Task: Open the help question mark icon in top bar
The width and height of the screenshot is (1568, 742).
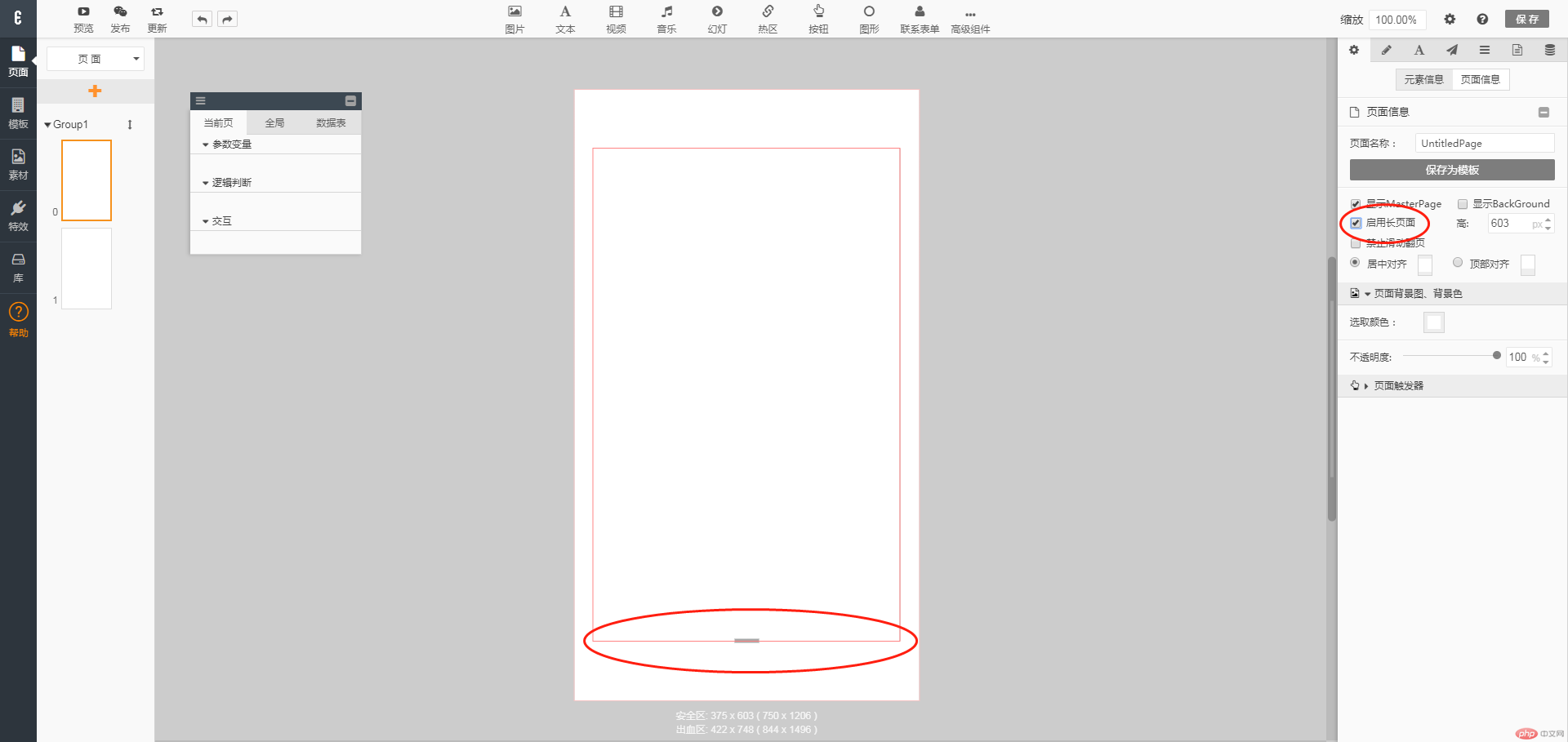Action: [1482, 19]
